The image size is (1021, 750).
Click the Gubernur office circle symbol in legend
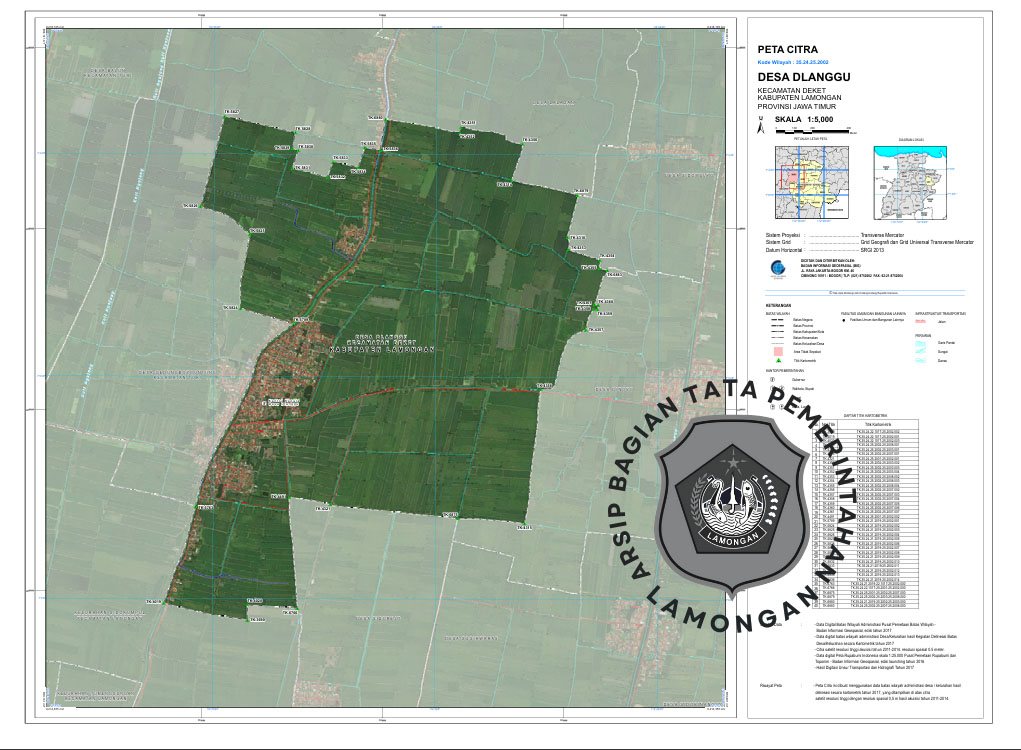[771, 380]
